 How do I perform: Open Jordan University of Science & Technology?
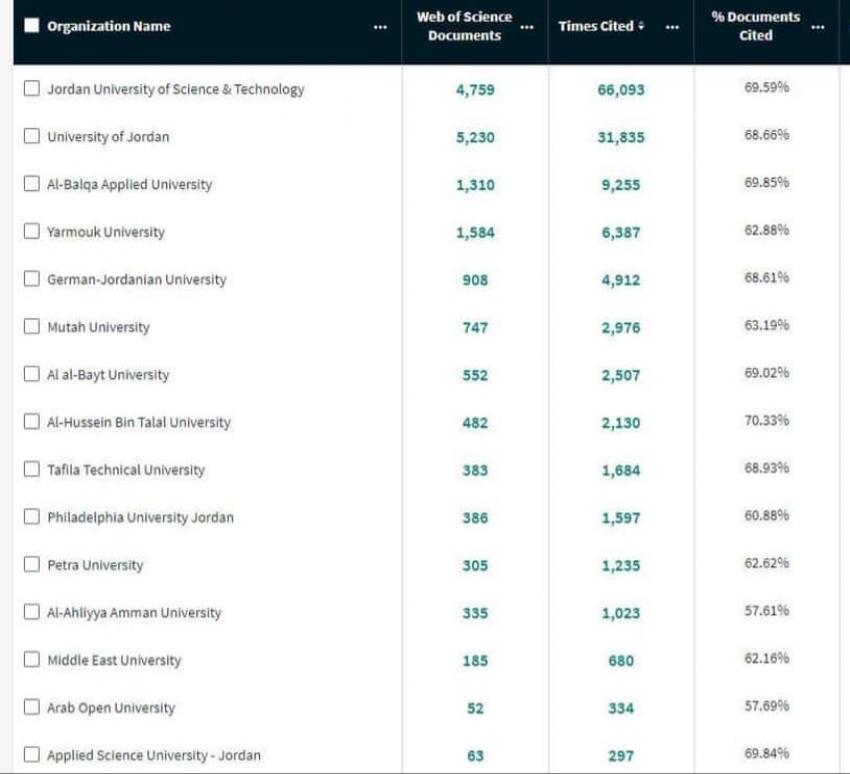click(x=176, y=90)
